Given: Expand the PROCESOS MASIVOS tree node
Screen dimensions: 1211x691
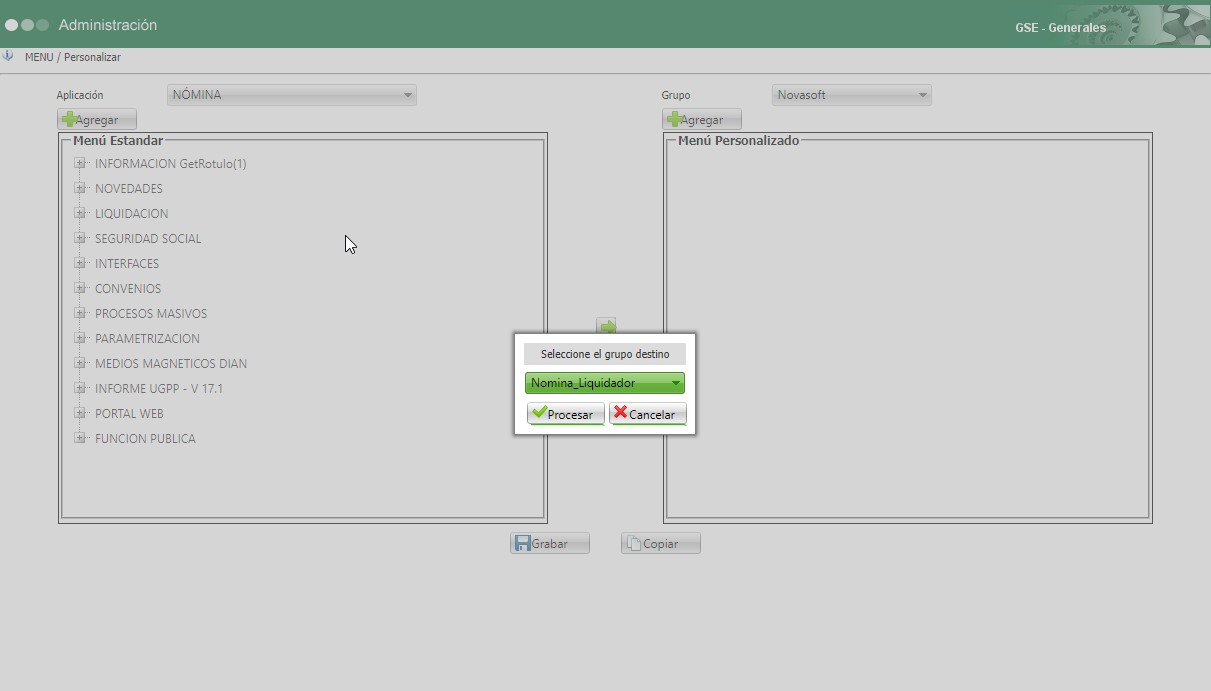Looking at the screenshot, I should pyautogui.click(x=80, y=313).
